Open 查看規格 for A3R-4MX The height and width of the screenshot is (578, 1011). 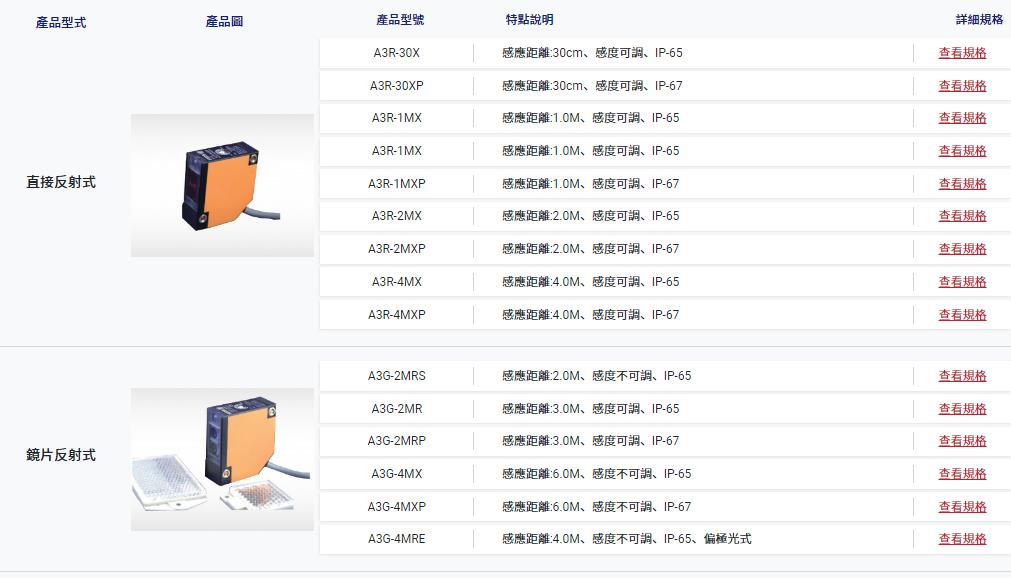point(962,282)
